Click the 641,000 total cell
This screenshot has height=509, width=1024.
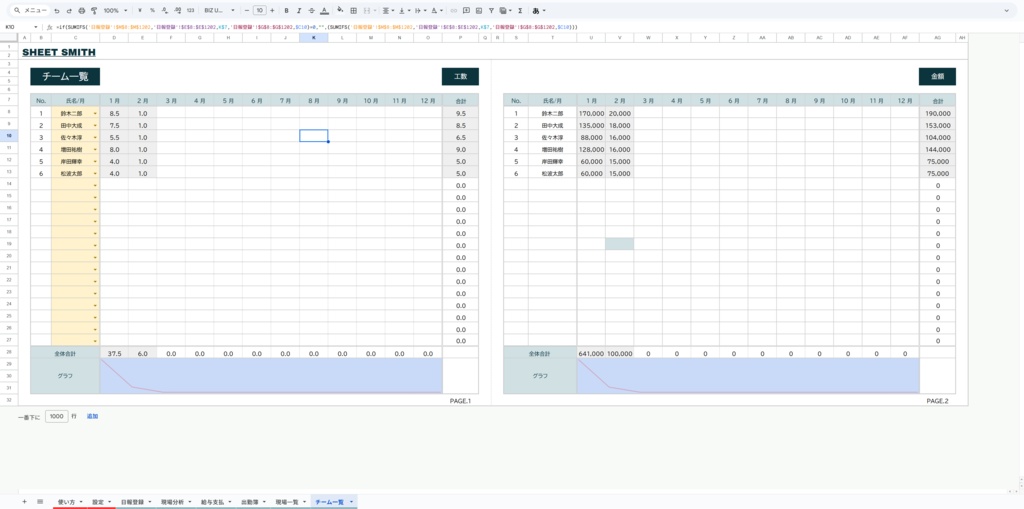tap(591, 353)
